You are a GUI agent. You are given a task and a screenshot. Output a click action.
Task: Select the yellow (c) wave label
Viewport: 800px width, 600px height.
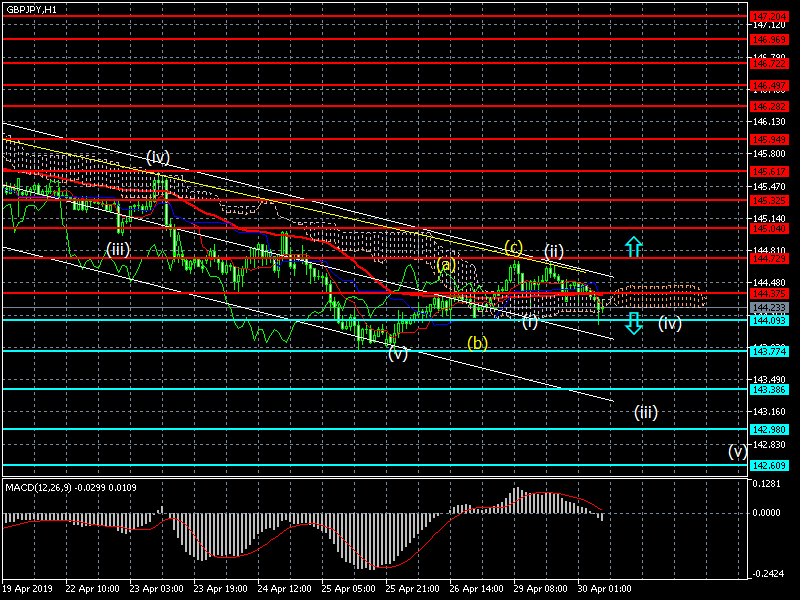(514, 247)
